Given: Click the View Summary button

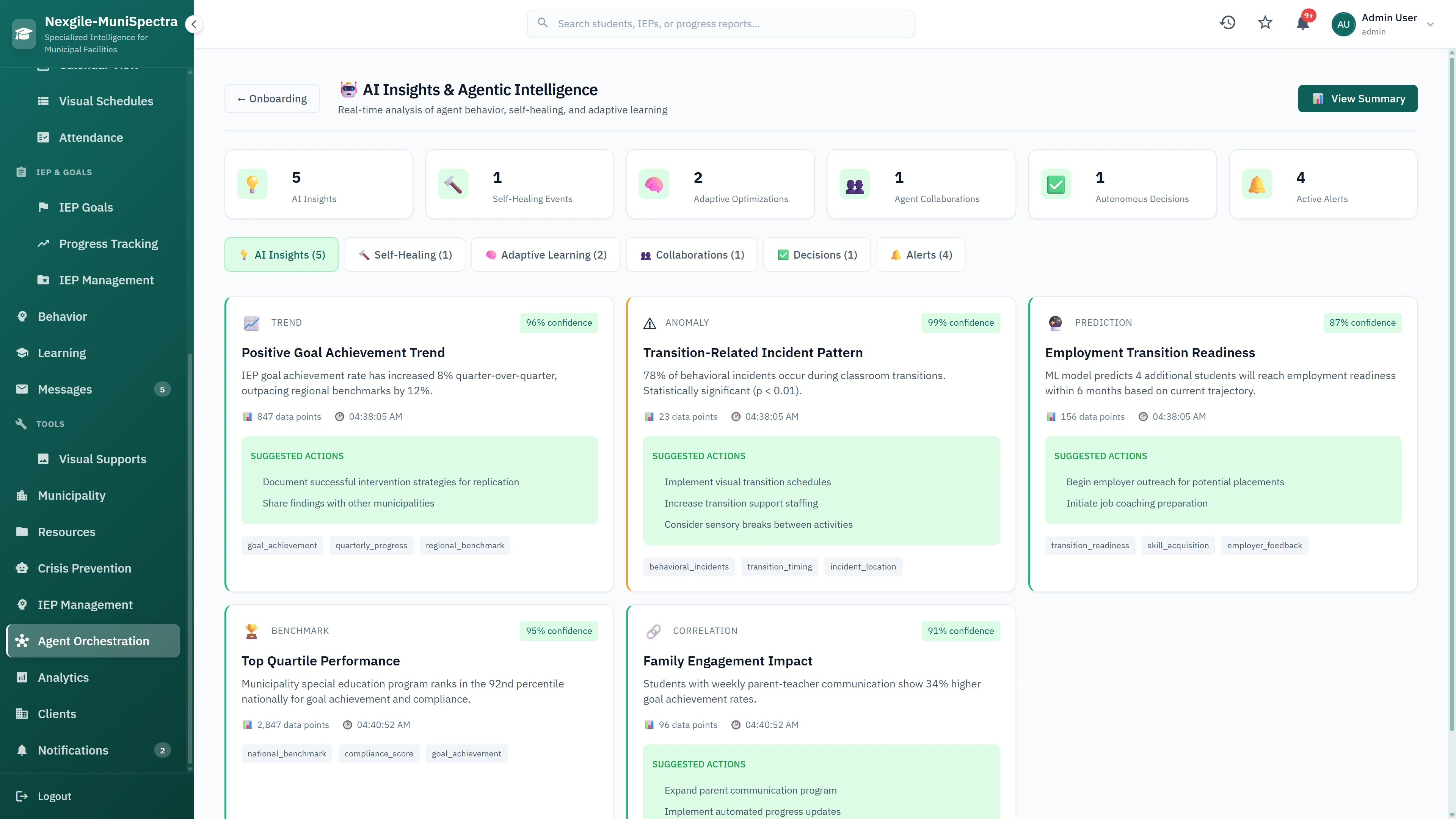Looking at the screenshot, I should (x=1358, y=98).
